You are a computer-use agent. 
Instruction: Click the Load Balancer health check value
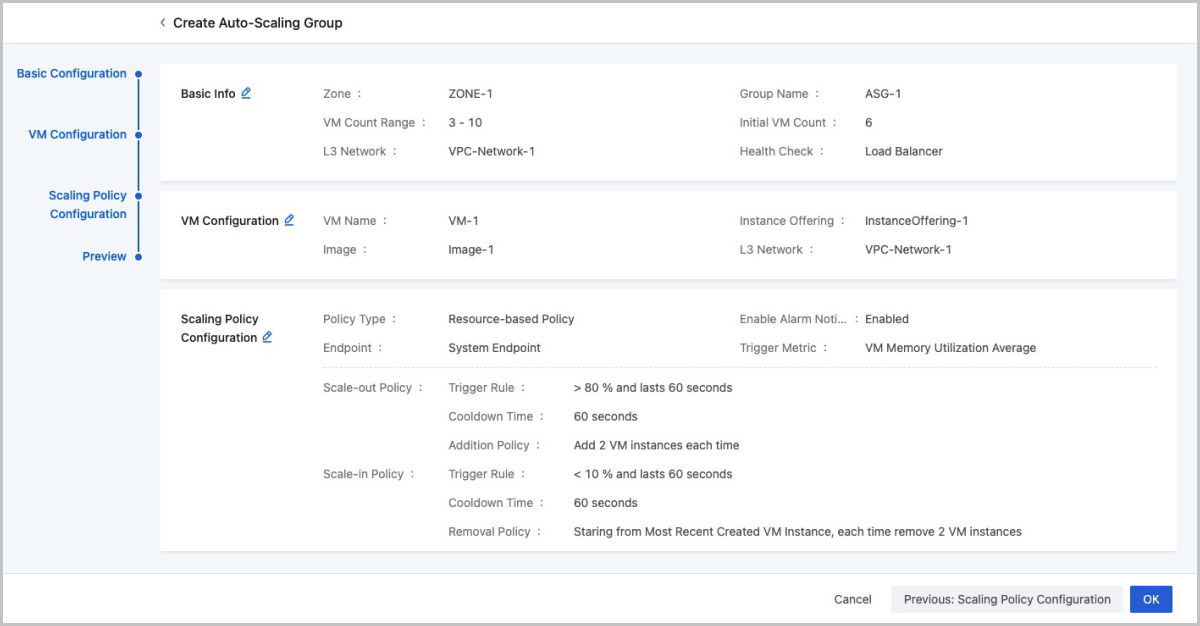[903, 152]
